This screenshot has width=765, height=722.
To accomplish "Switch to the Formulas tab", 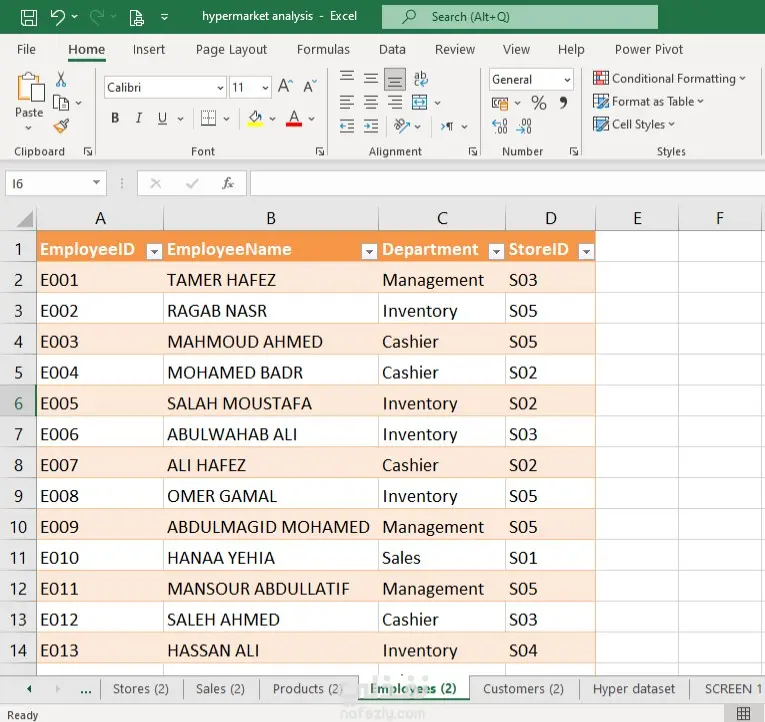I will tap(323, 49).
